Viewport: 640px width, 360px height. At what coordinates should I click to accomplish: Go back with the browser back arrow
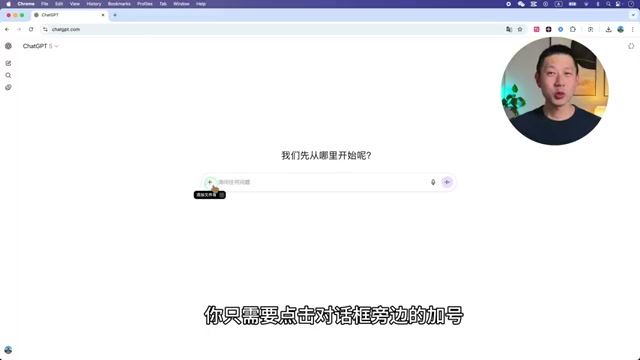tap(7, 29)
